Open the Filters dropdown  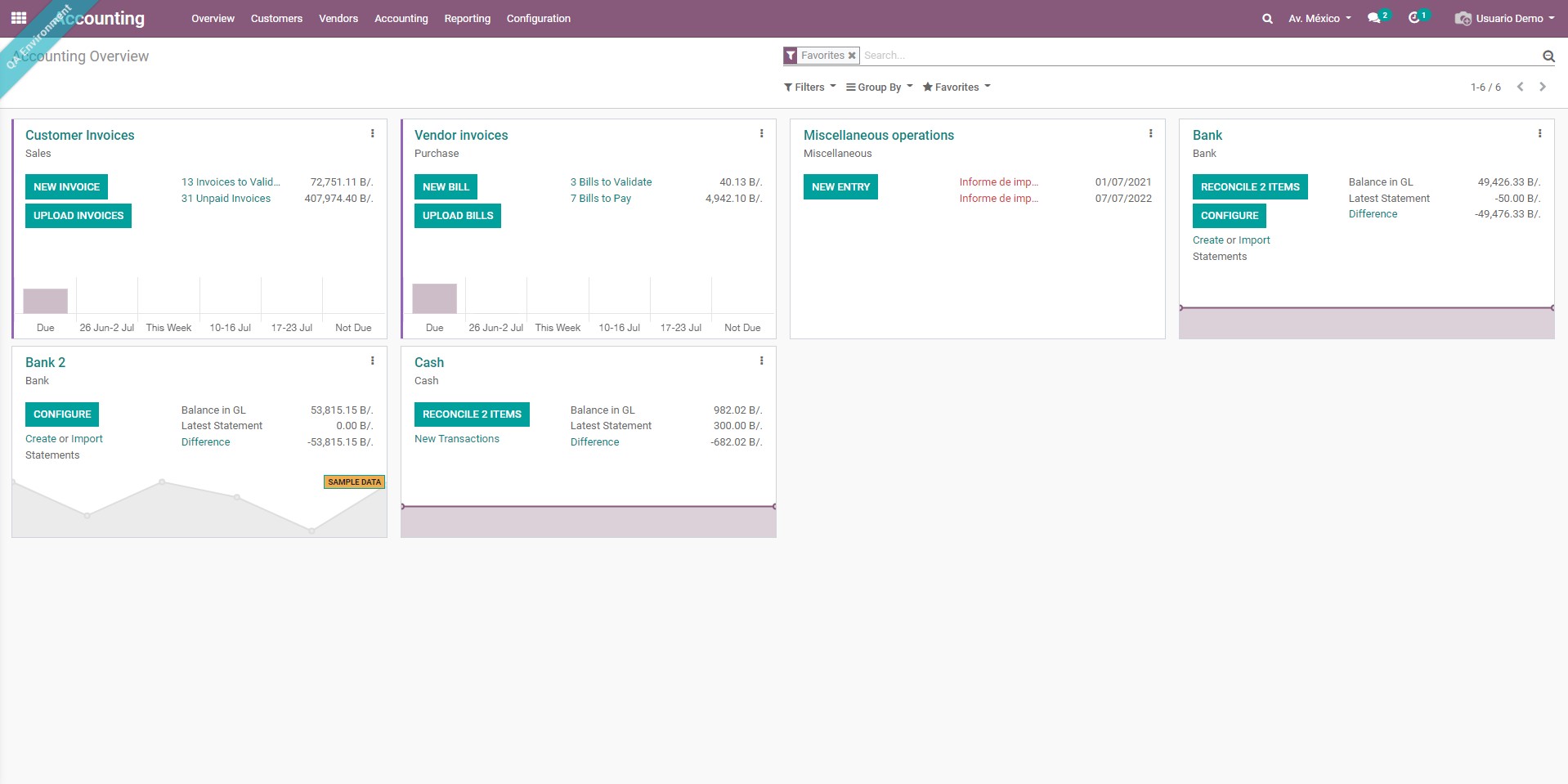(x=809, y=87)
